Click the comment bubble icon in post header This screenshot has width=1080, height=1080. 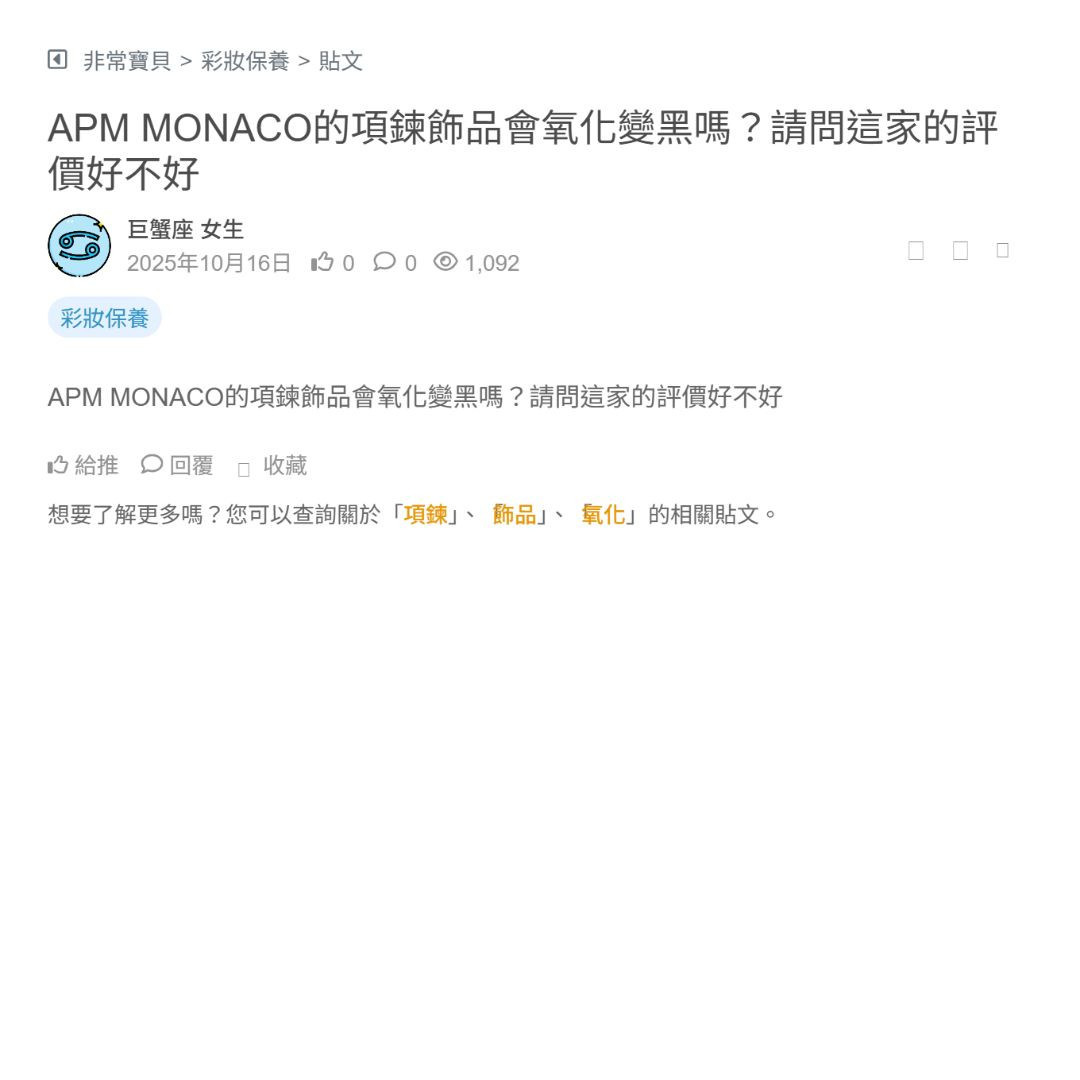[x=384, y=262]
